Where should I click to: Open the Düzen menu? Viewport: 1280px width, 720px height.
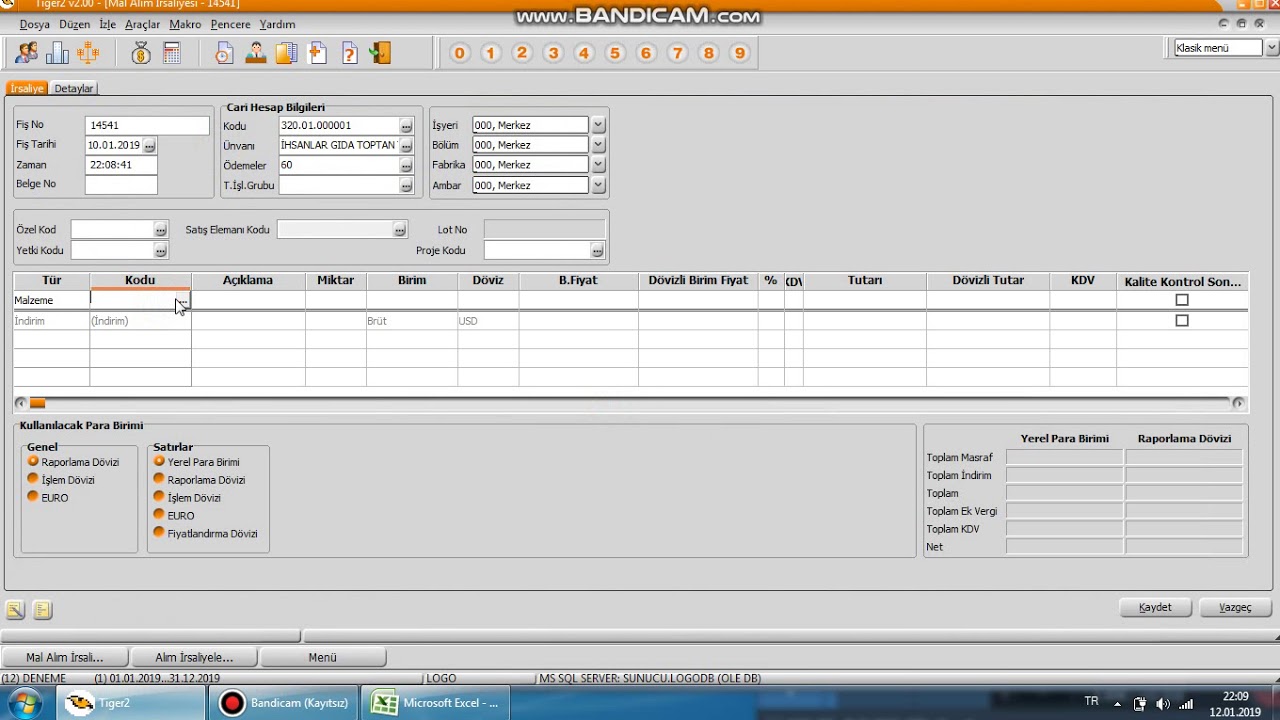(x=75, y=24)
